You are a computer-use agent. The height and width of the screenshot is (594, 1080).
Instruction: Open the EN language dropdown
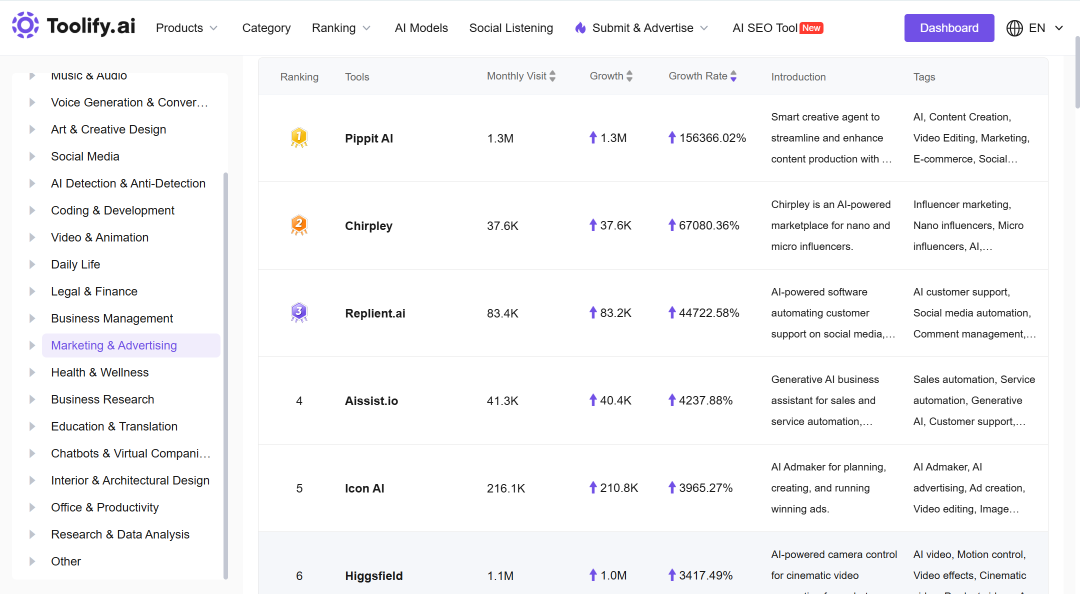tap(1046, 28)
